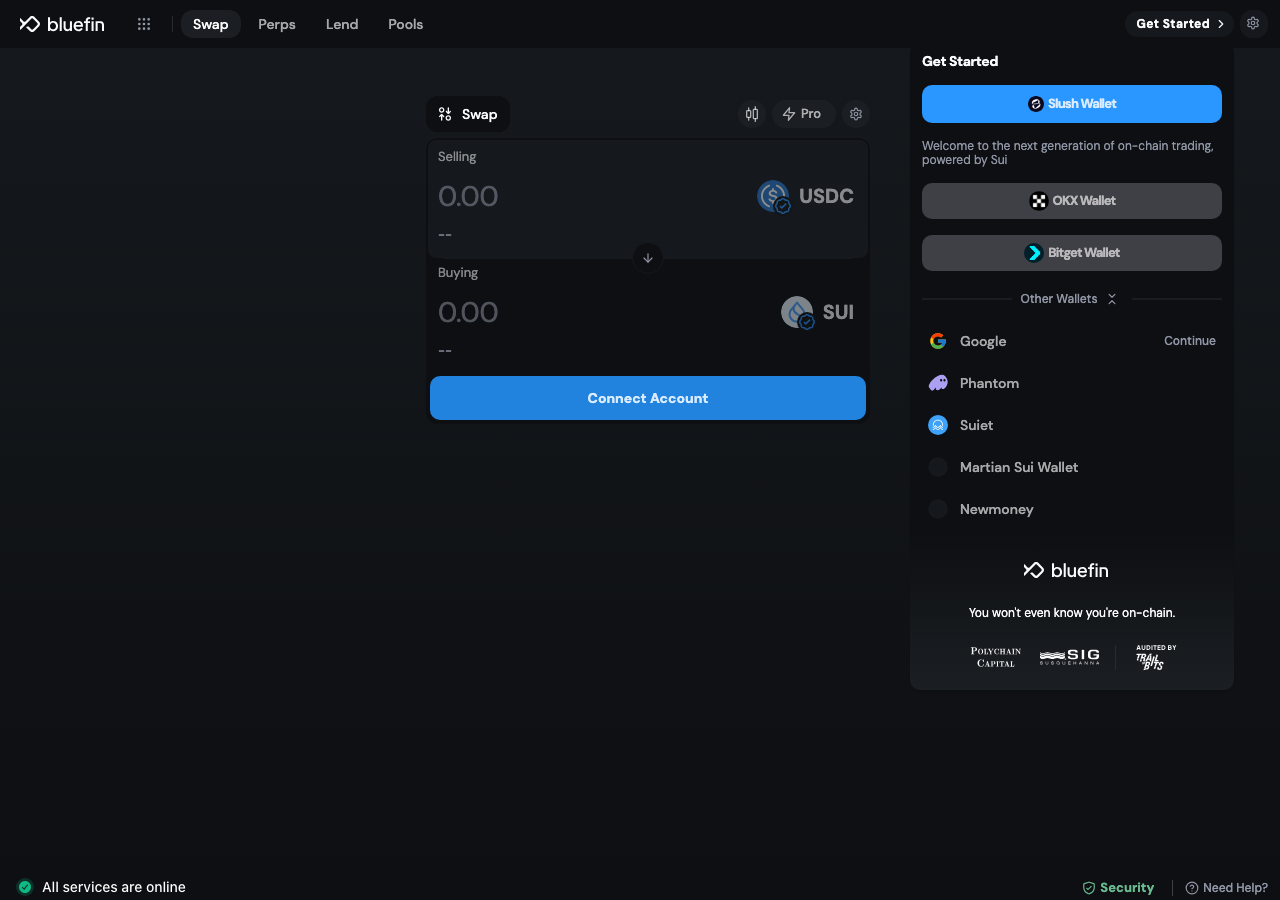
Task: Click the SIG Susquehanna logo
Action: click(1069, 657)
